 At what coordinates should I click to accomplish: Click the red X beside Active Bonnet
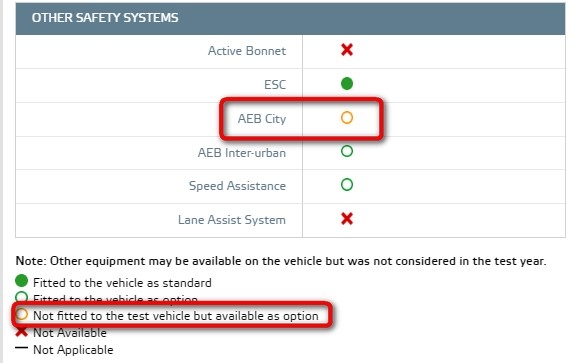(347, 49)
